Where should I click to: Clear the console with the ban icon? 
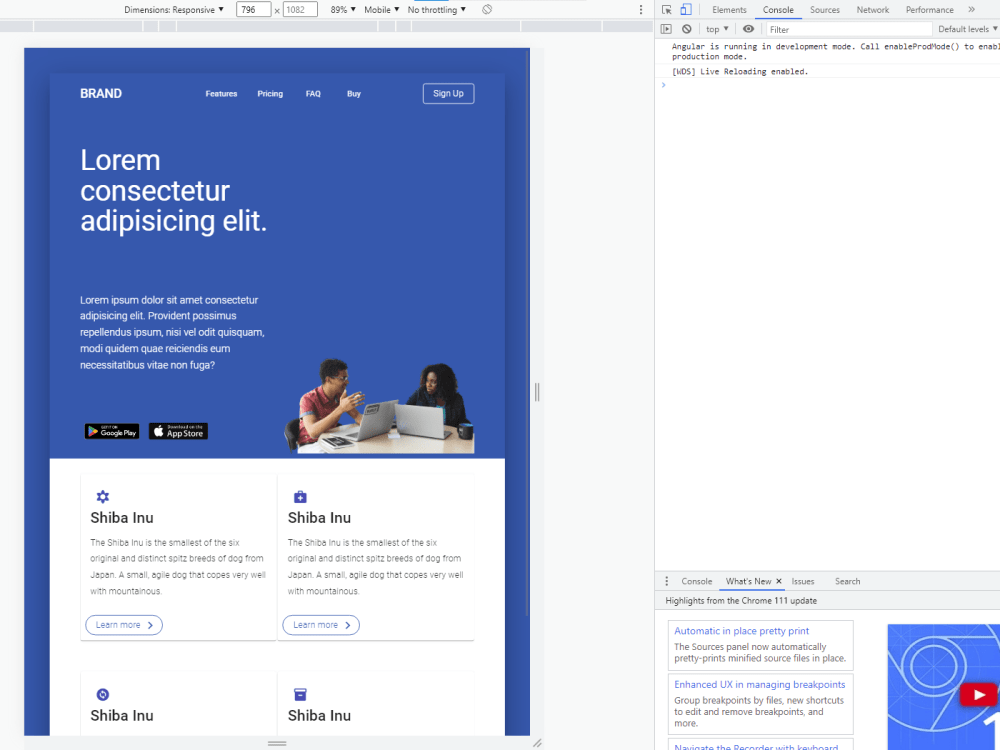[686, 28]
